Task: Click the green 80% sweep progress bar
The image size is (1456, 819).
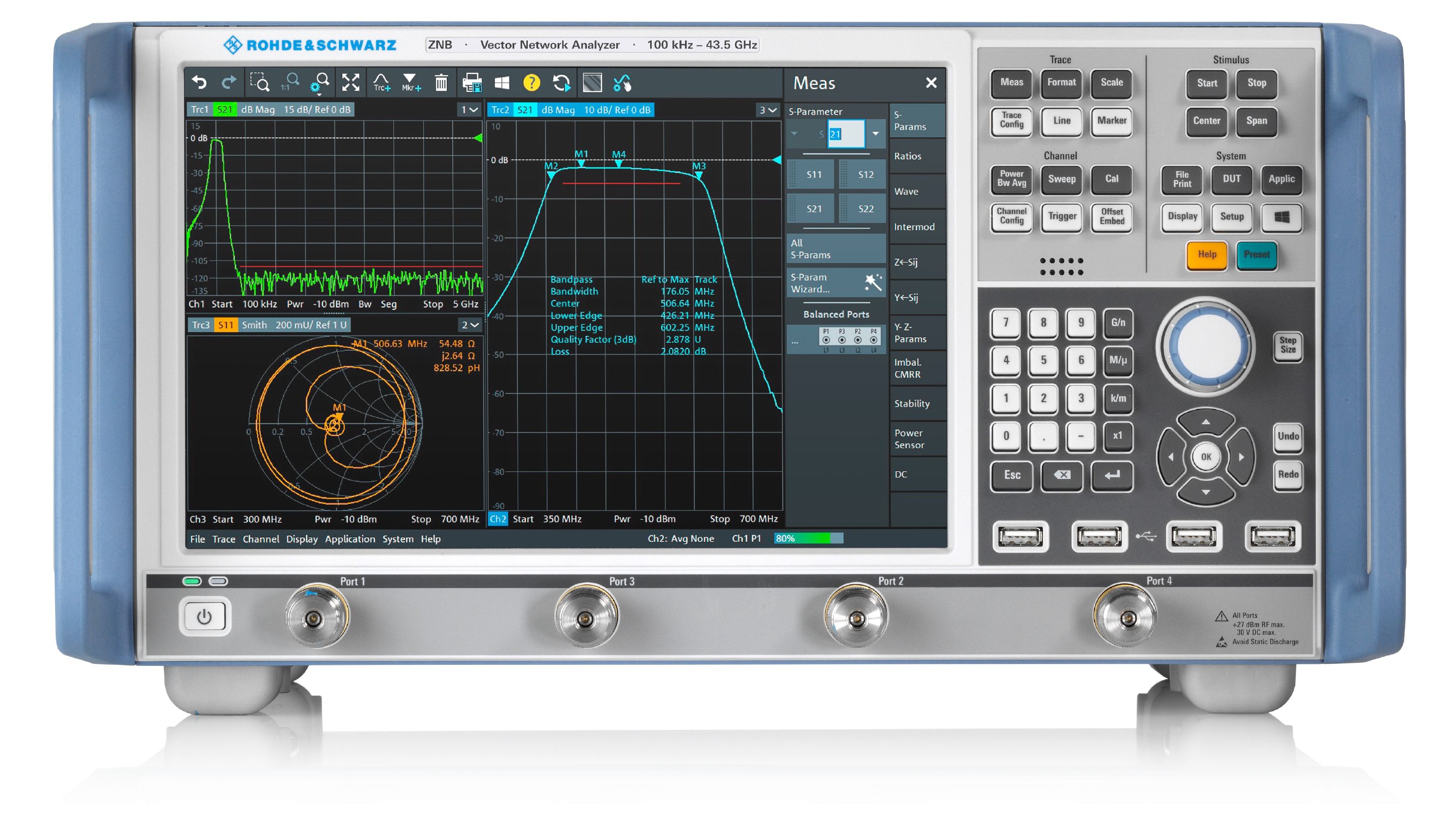Action: tap(808, 538)
